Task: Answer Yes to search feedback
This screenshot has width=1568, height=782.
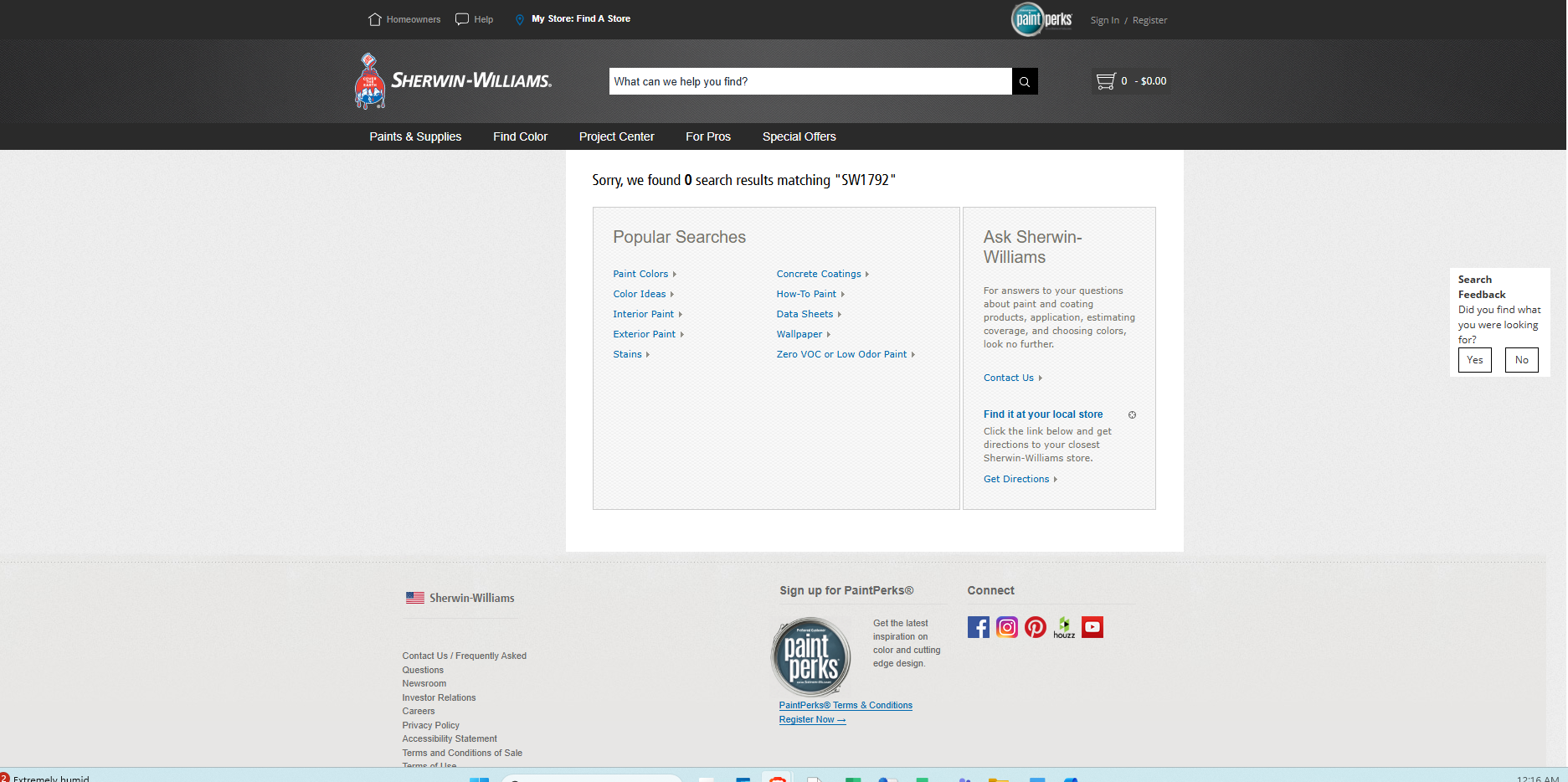Action: click(x=1474, y=360)
